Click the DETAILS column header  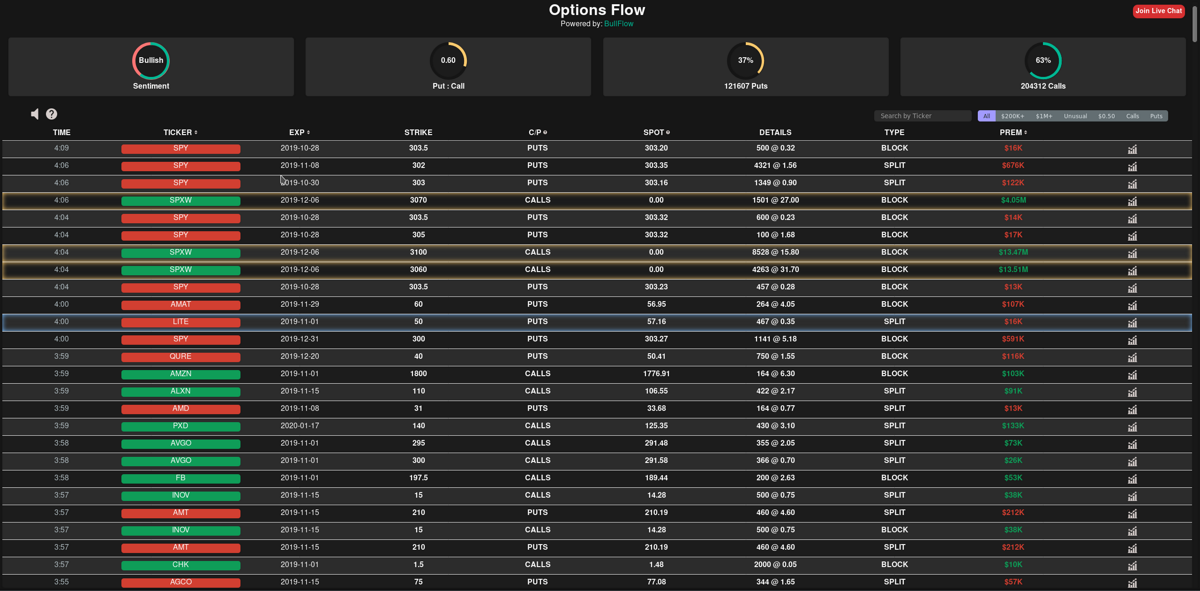(x=775, y=132)
